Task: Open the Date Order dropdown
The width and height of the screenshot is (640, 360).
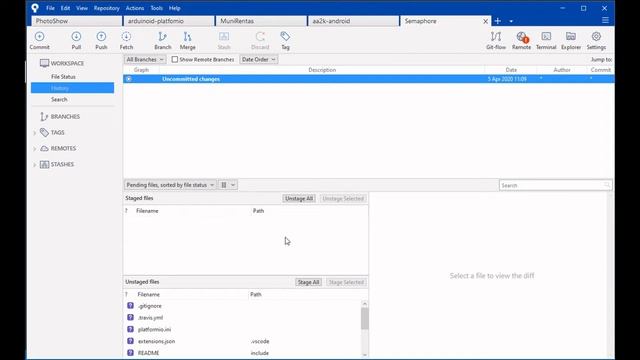Action: coord(258,60)
